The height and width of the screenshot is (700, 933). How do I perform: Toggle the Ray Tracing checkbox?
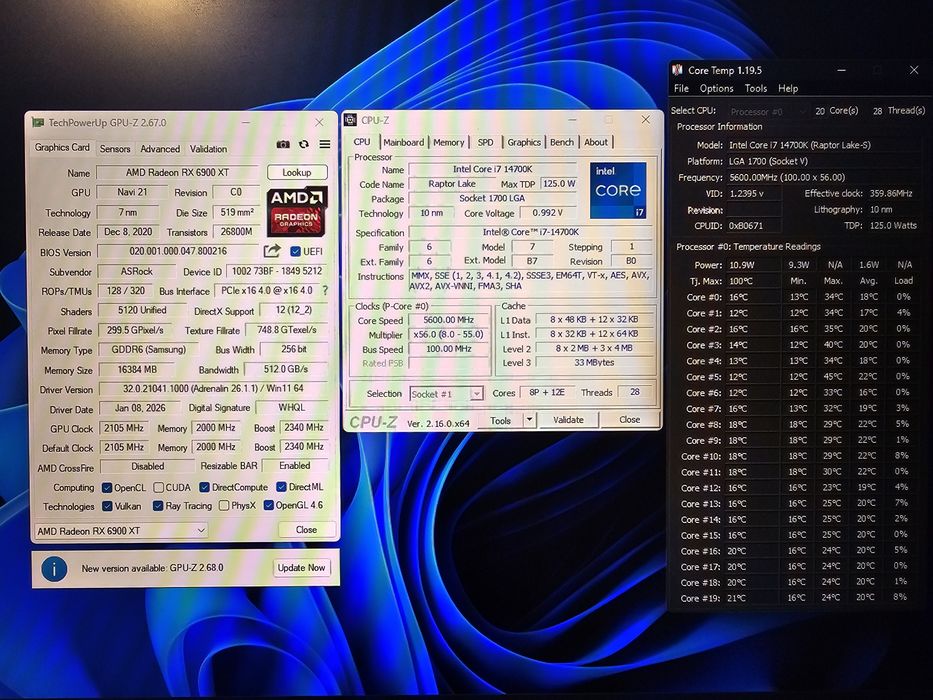point(158,506)
